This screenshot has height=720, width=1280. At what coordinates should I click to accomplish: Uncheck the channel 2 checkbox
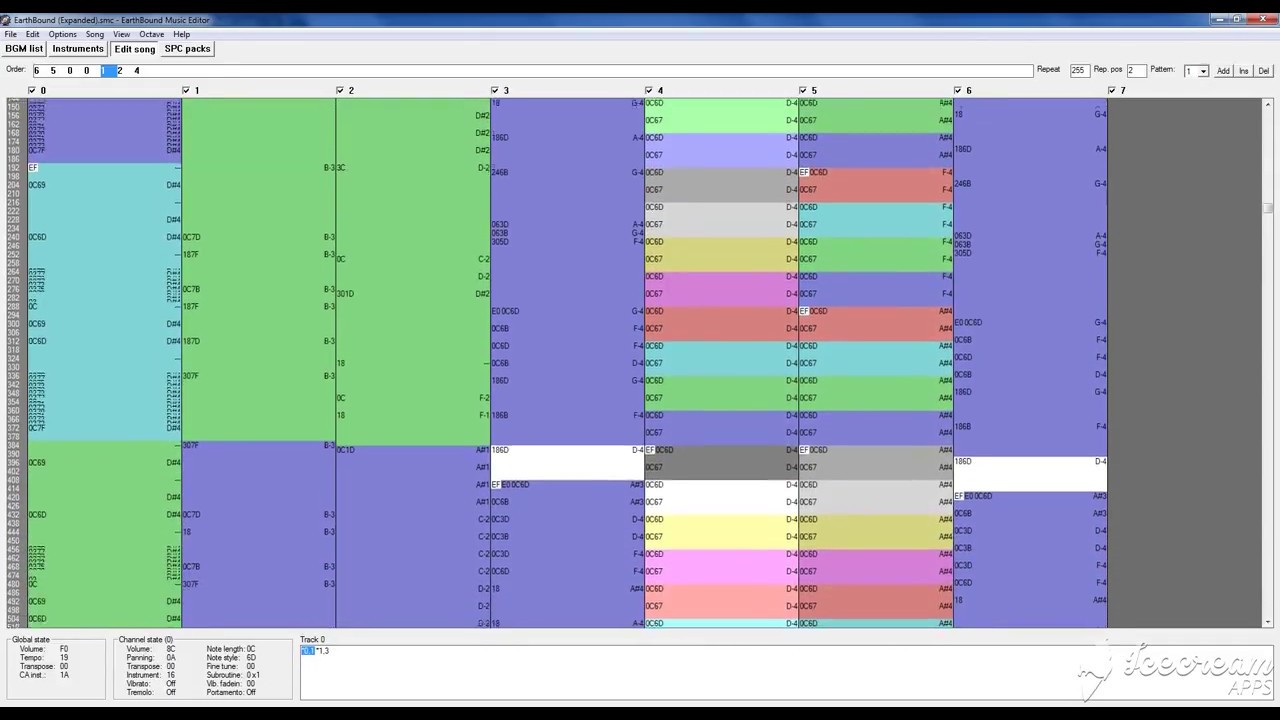point(340,90)
